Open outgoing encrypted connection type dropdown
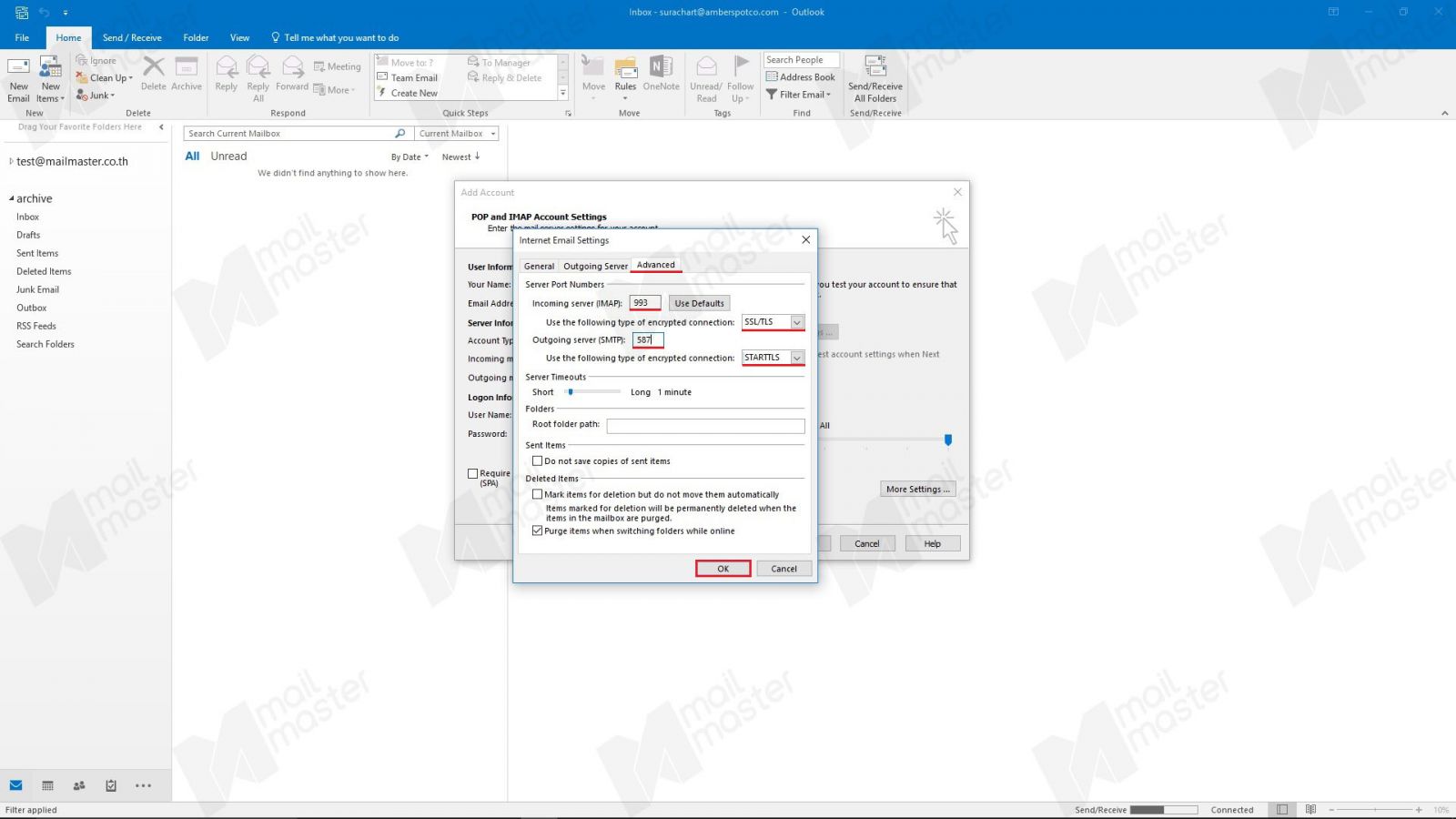 [796, 358]
